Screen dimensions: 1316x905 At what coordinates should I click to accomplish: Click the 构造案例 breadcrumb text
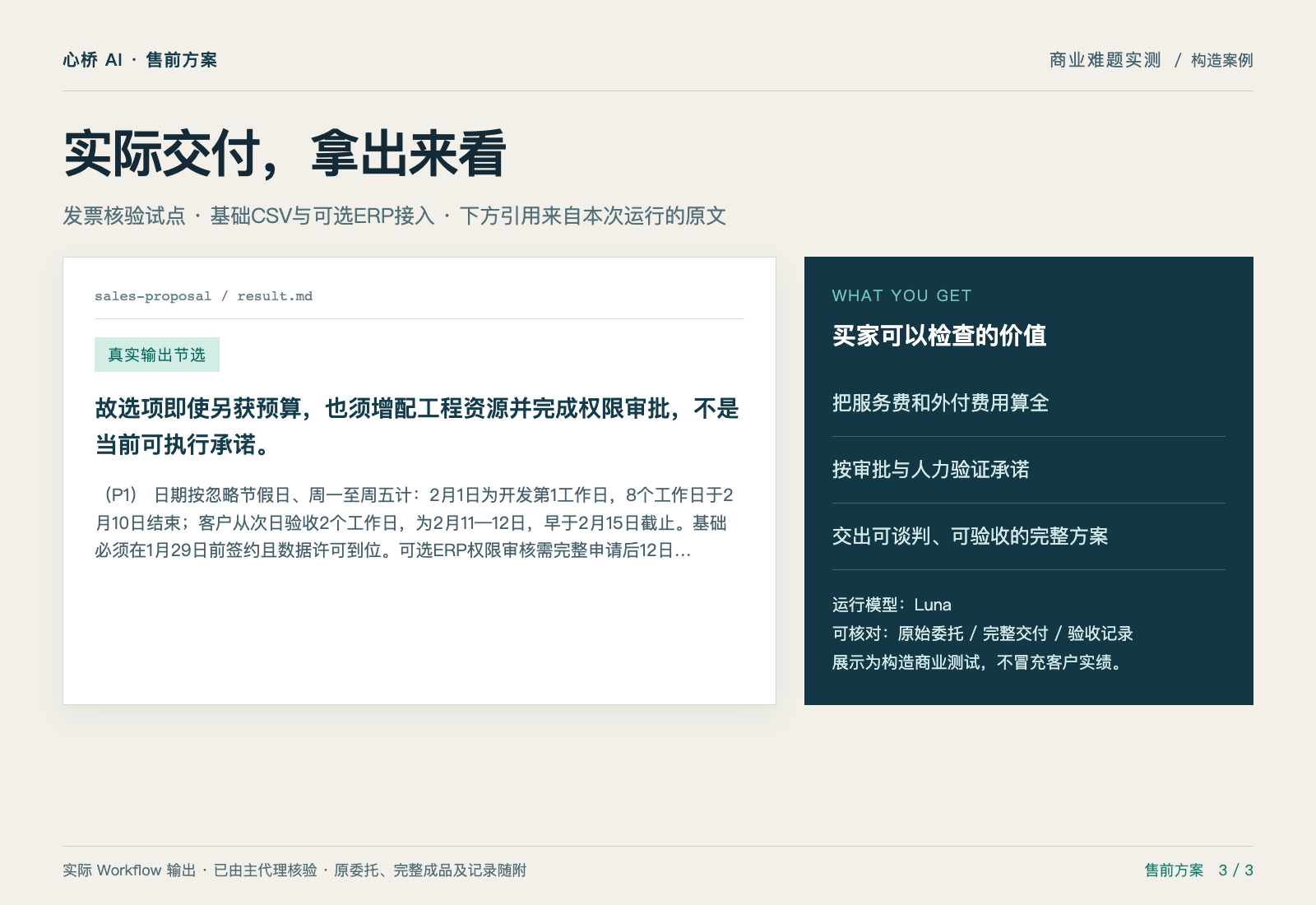[x=1222, y=60]
